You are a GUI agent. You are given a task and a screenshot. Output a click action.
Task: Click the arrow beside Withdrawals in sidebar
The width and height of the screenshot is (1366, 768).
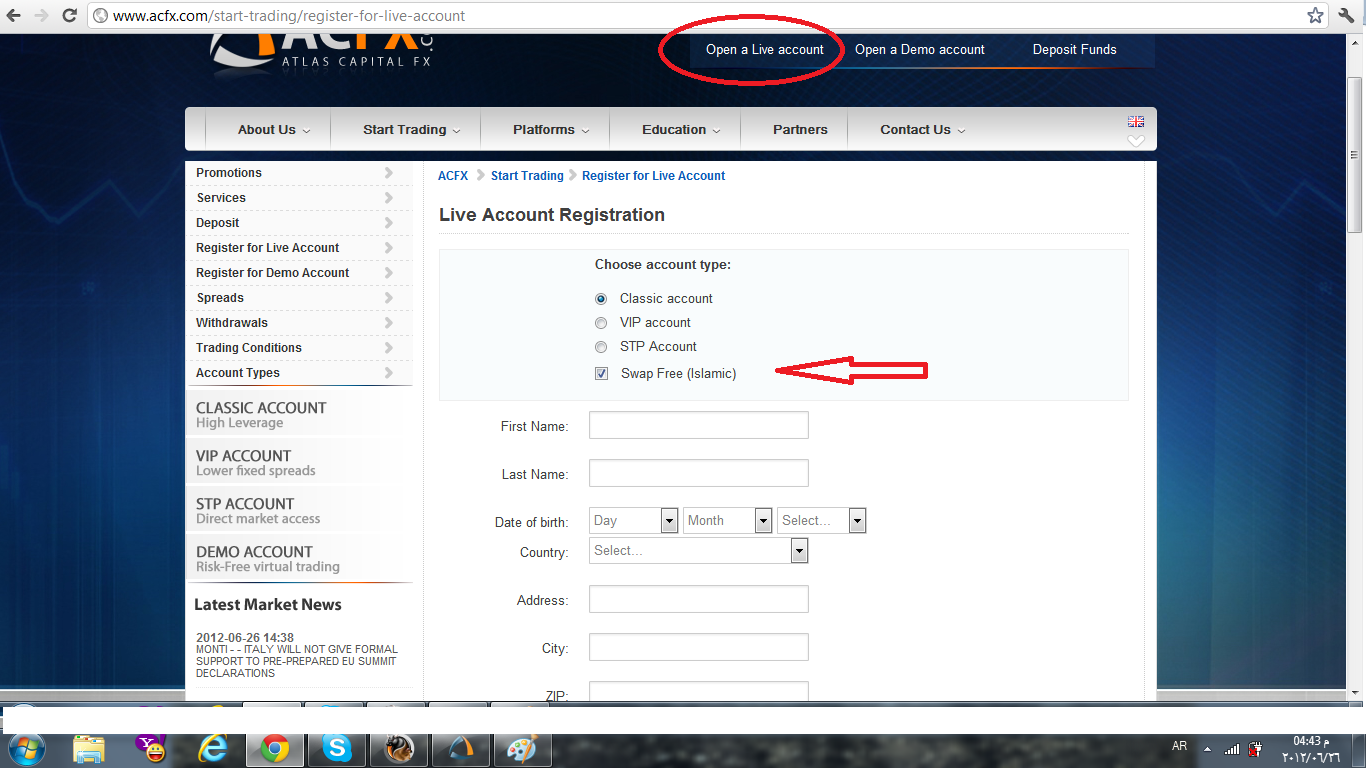389,323
